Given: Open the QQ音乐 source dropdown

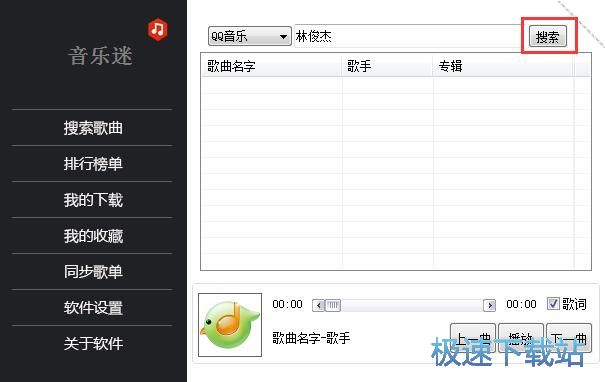Looking at the screenshot, I should click(x=250, y=36).
